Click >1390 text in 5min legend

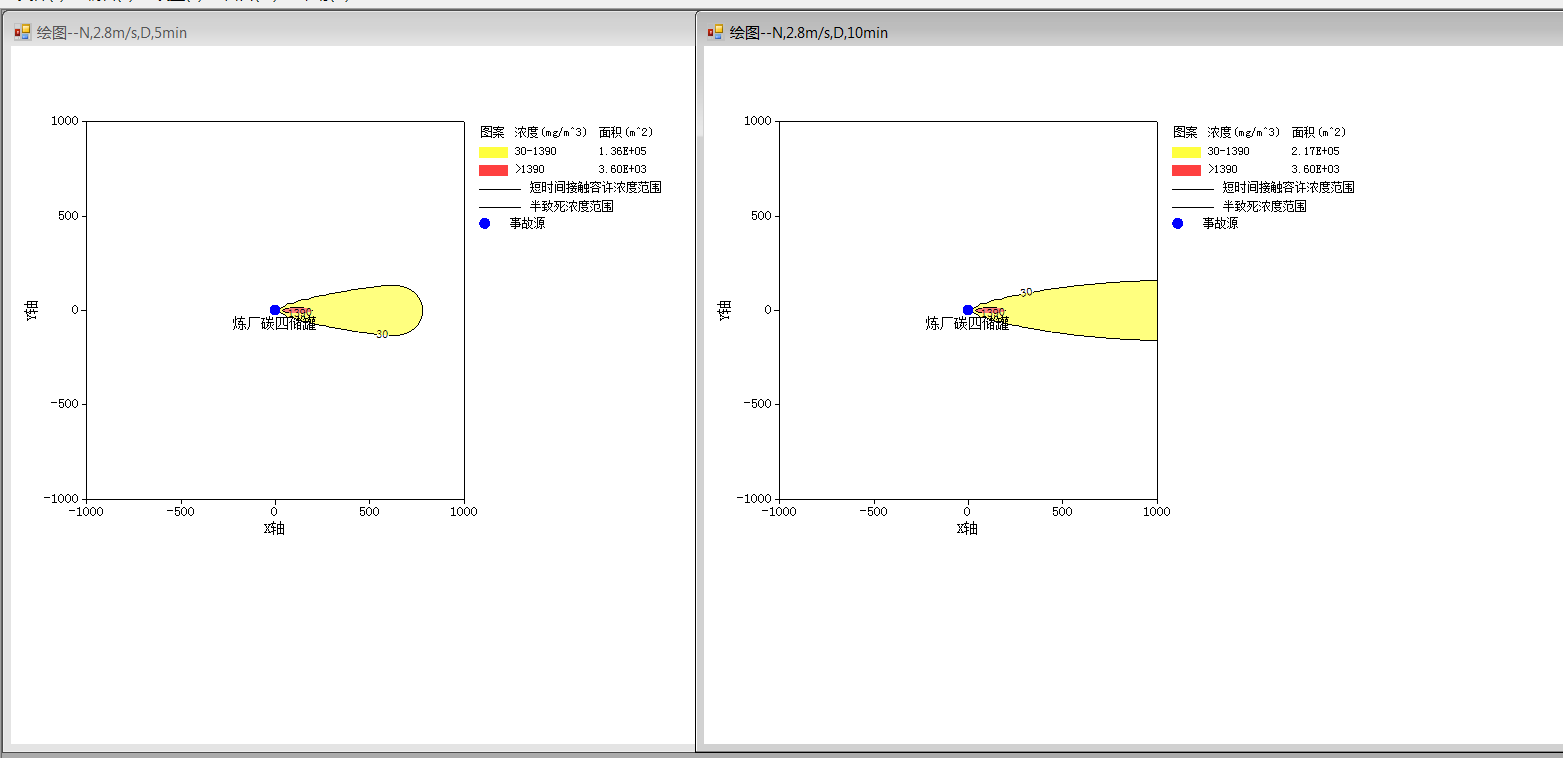529,169
